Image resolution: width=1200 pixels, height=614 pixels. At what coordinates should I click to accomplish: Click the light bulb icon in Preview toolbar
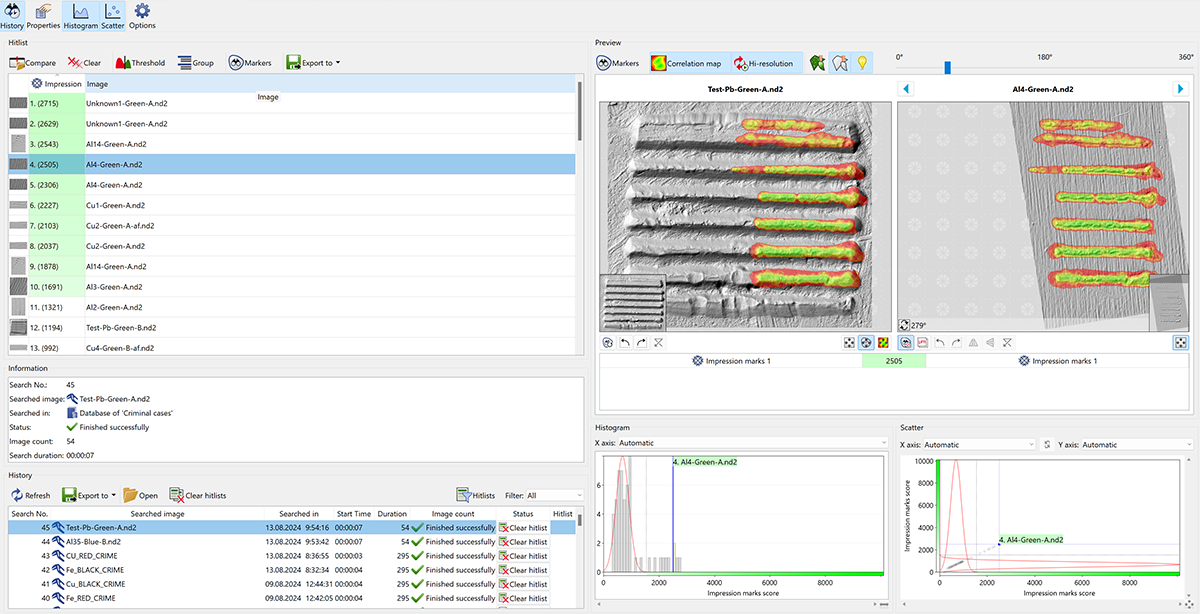860,63
